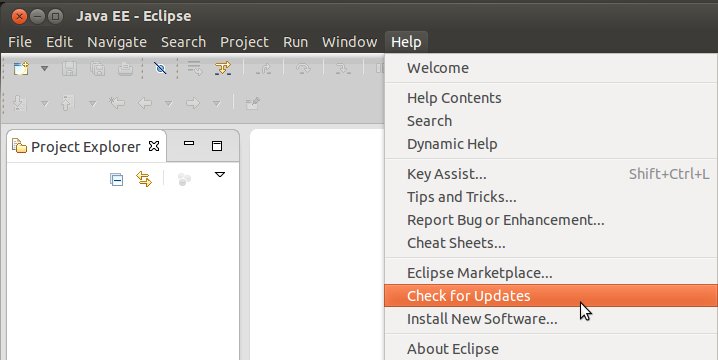Image resolution: width=718 pixels, height=360 pixels.
Task: Open the Run menu
Action: [295, 42]
